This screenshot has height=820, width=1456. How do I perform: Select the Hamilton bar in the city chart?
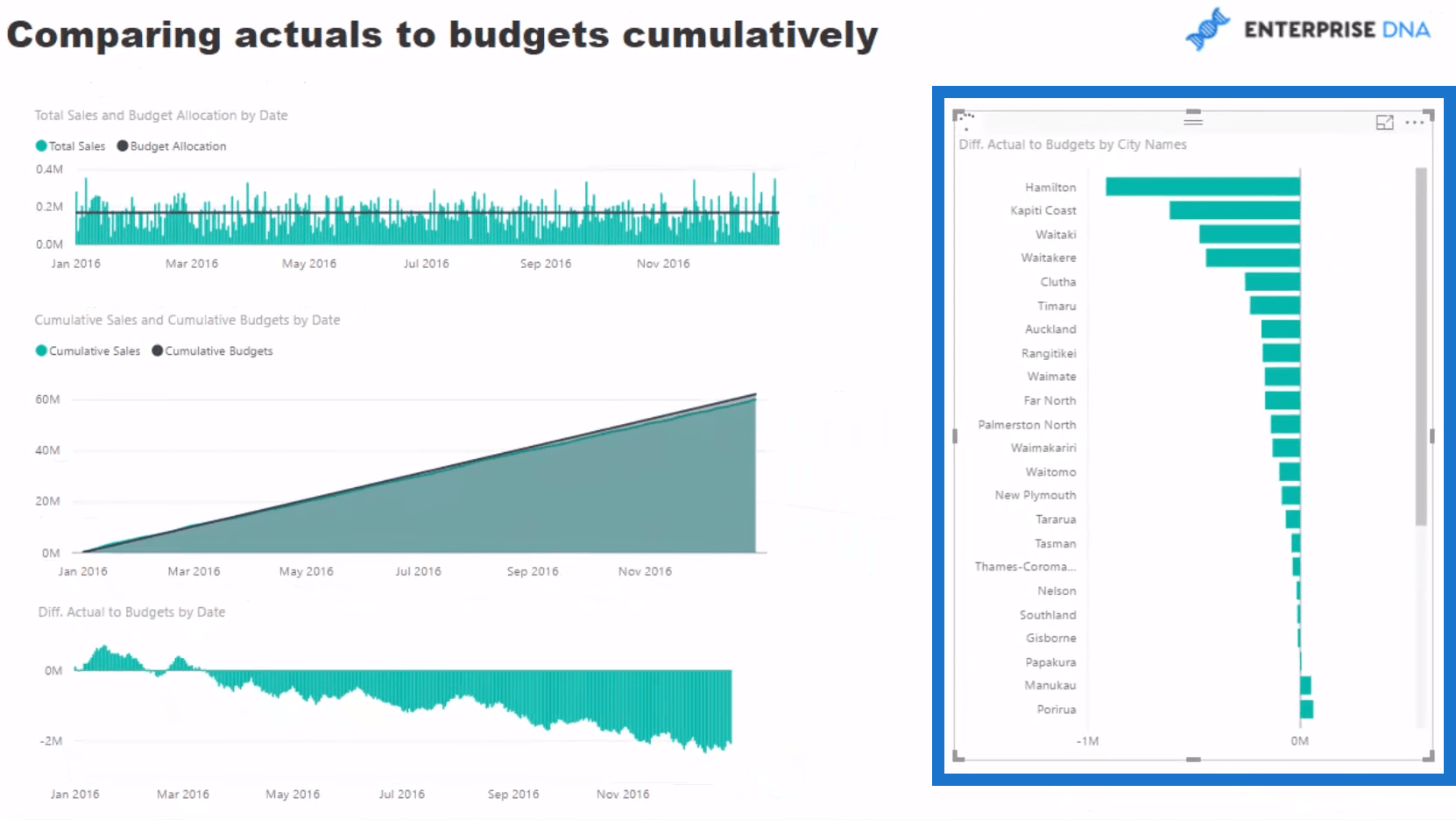[x=1202, y=187]
